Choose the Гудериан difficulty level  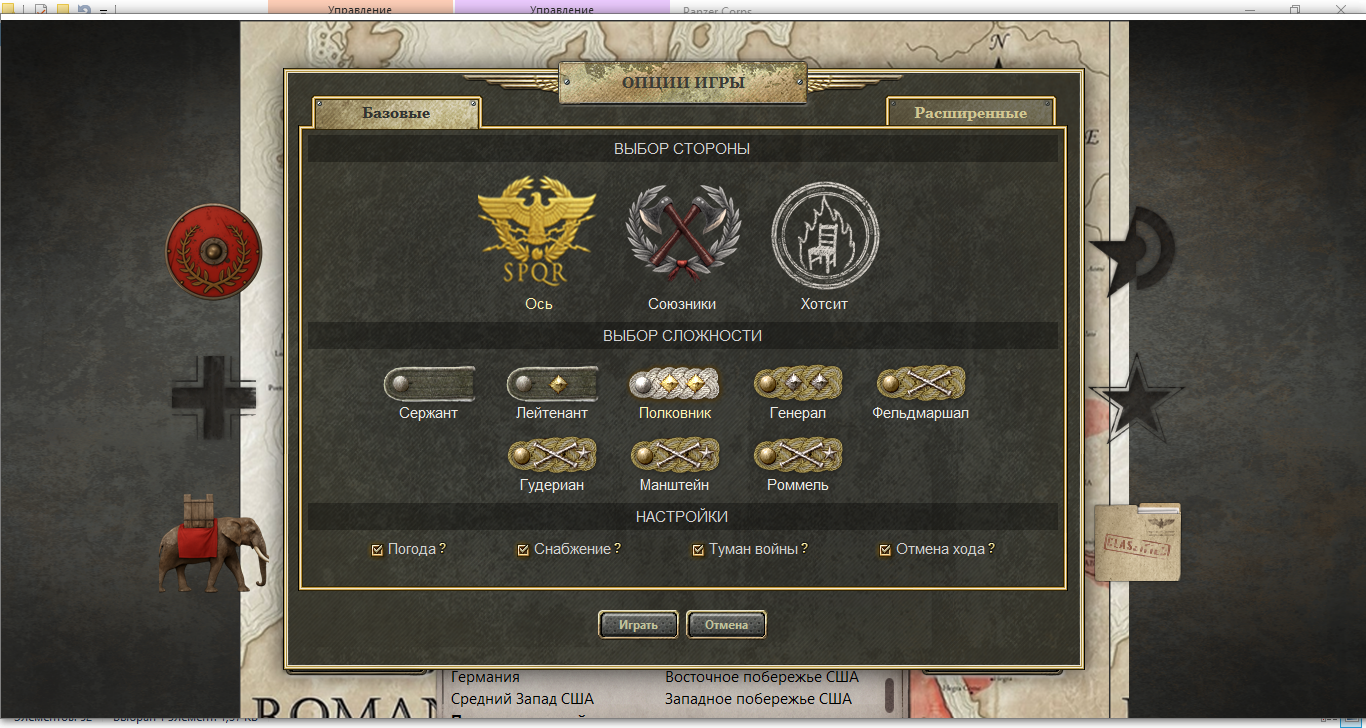click(552, 455)
